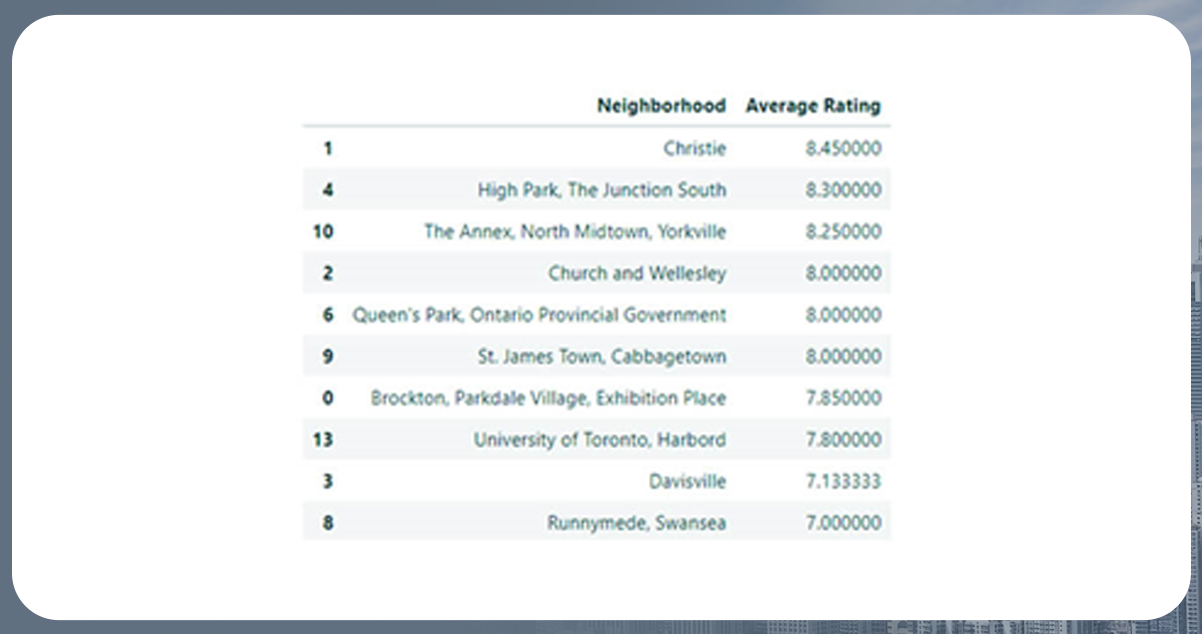Click the Davisville neighborhood cell
The height and width of the screenshot is (634, 1202).
point(687,481)
